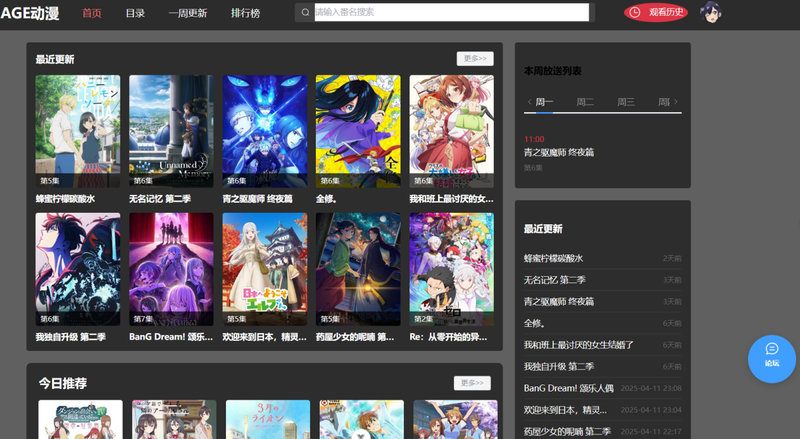Screen dimensions: 800x439
Task: Click the AGE动漫 site logo
Action: tap(30, 12)
